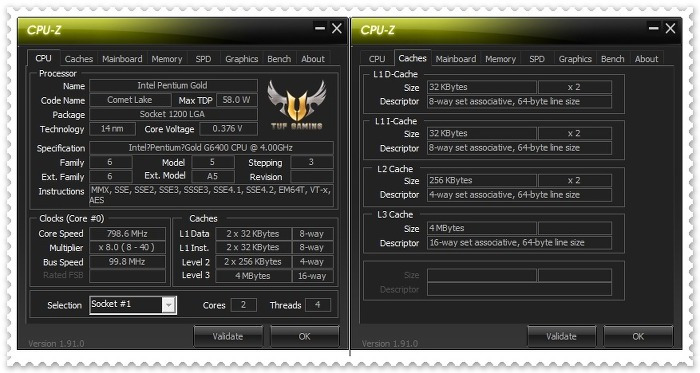Click the Comet Lake code name value
The width and height of the screenshot is (700, 373).
(x=130, y=100)
